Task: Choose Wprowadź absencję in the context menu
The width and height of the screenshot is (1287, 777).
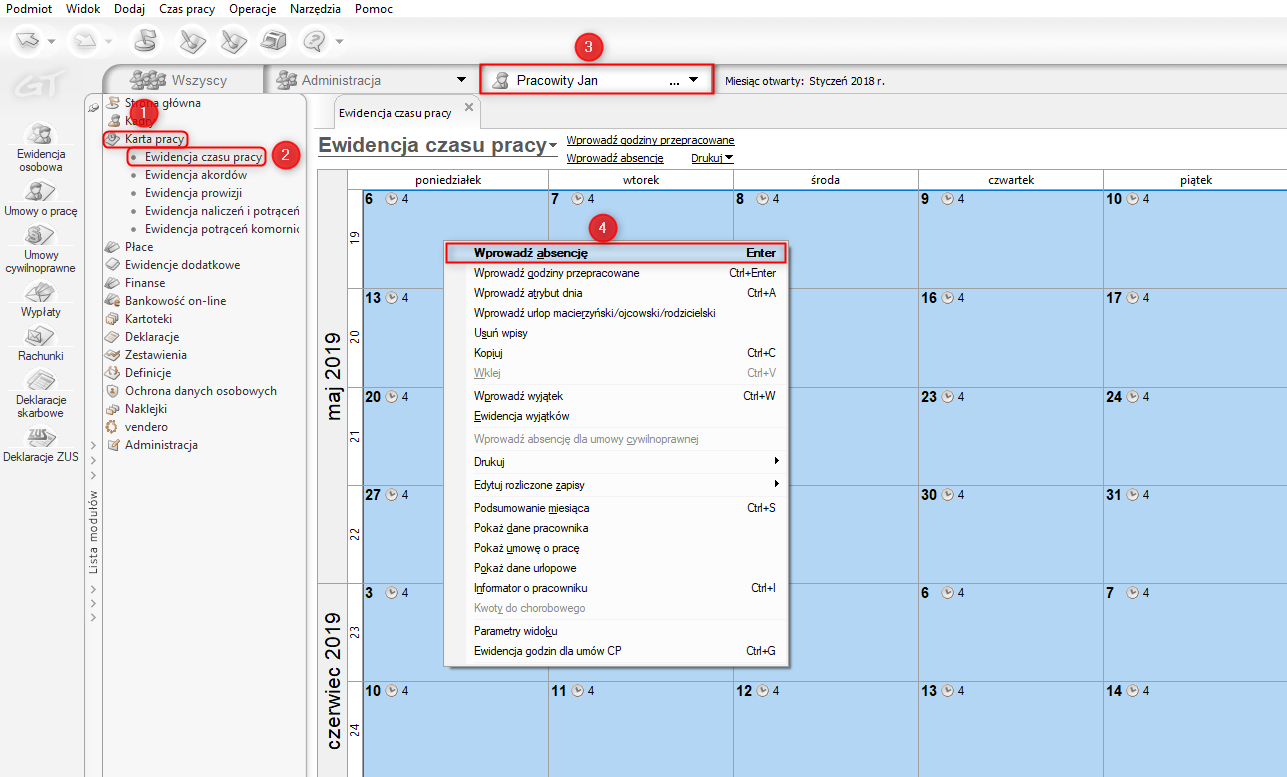Action: (616, 253)
